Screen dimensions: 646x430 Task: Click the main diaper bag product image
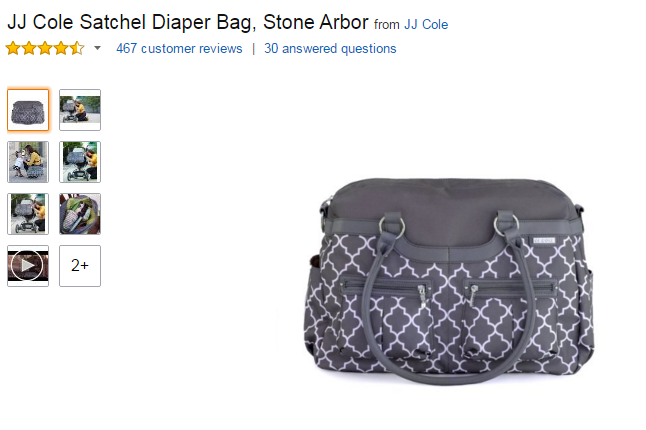coord(449,282)
